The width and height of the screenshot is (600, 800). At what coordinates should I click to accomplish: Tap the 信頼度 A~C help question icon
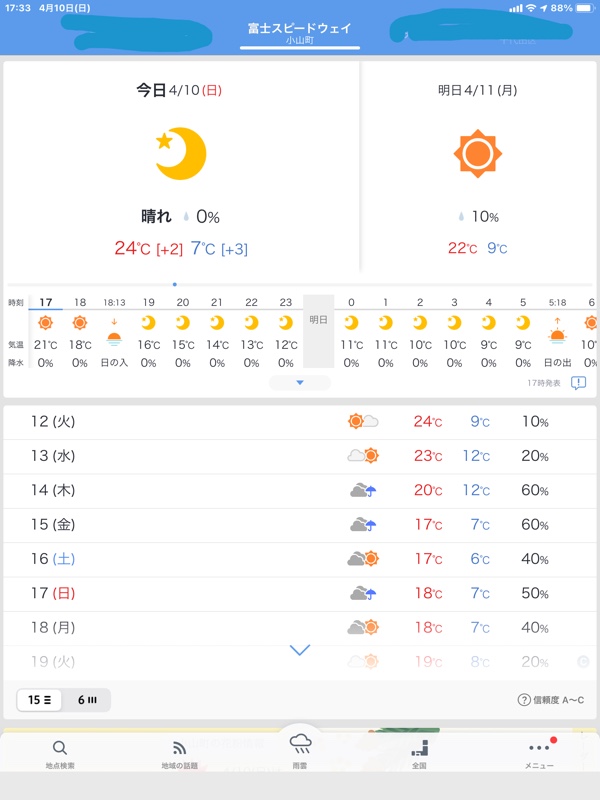524,700
